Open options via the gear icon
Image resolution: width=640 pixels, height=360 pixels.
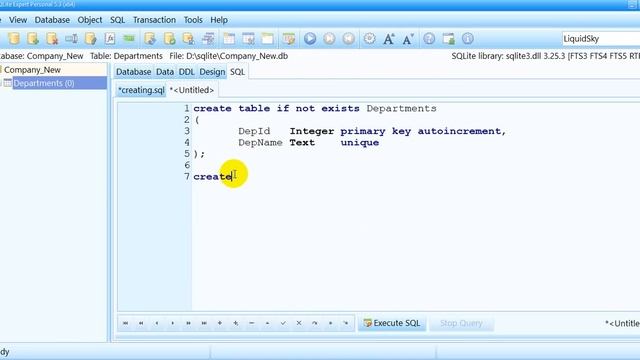coord(369,39)
